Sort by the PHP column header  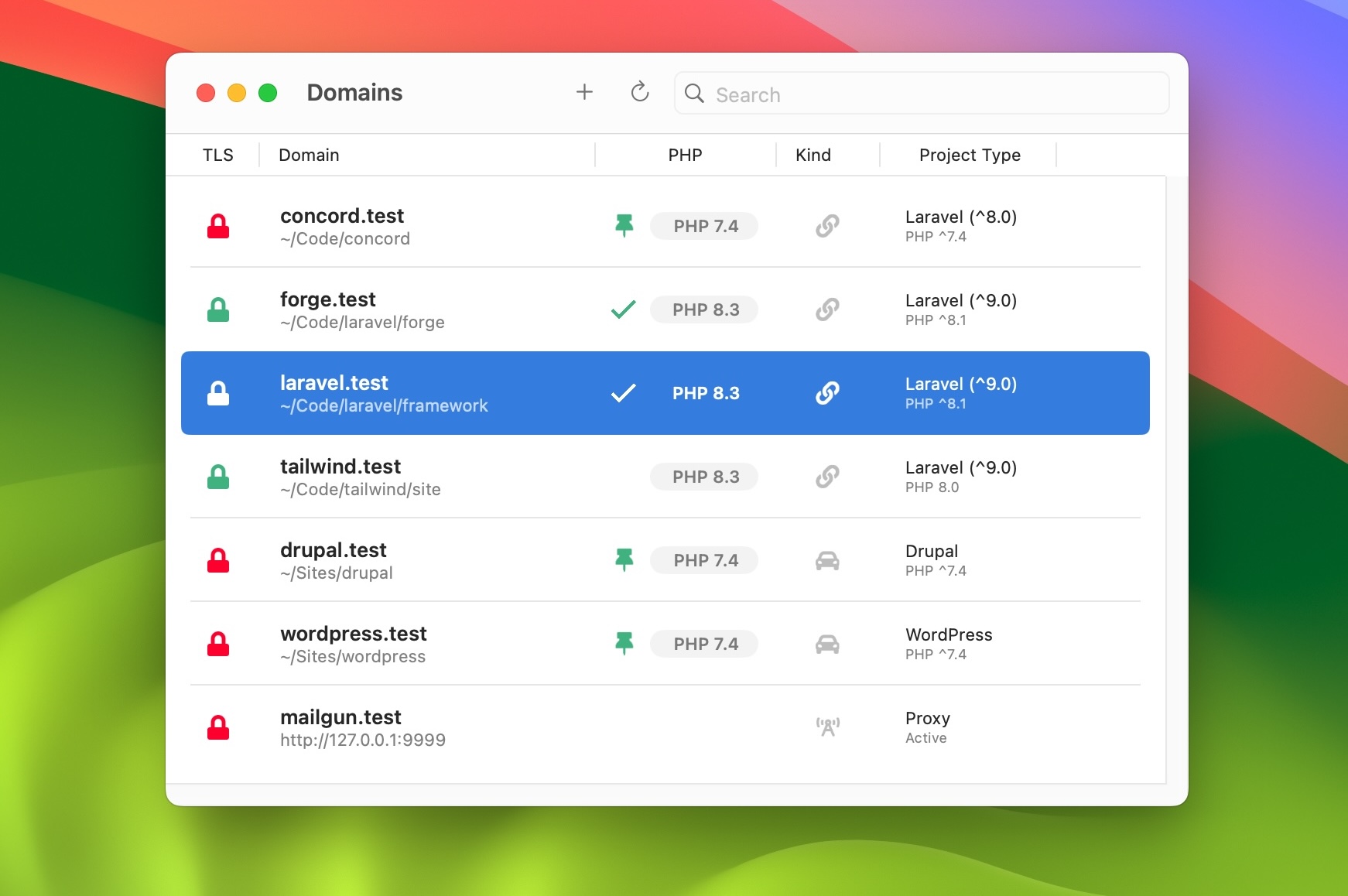coord(685,155)
